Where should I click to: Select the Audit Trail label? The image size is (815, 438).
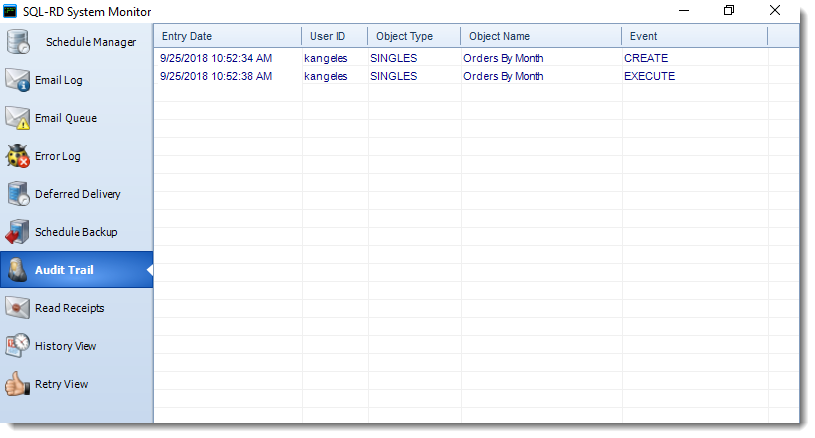[x=64, y=270]
